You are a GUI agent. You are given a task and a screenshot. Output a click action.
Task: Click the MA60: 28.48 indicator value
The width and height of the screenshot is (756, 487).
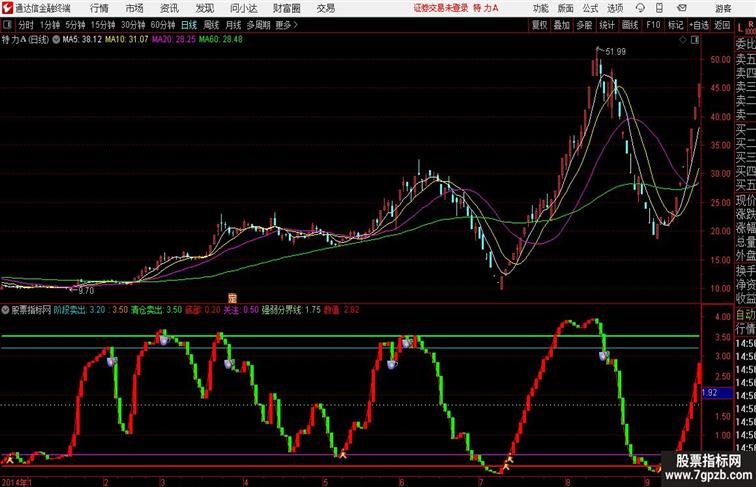click(x=221, y=40)
